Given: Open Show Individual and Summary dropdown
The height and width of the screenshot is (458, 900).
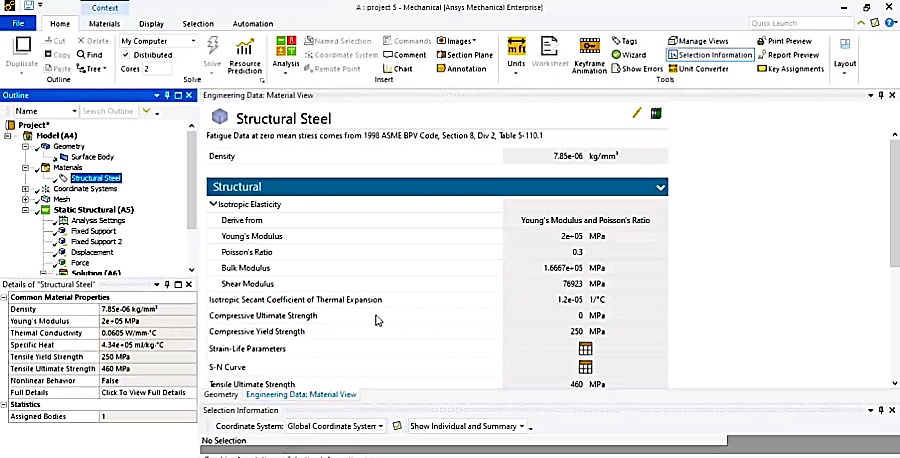Looking at the screenshot, I should (x=467, y=426).
